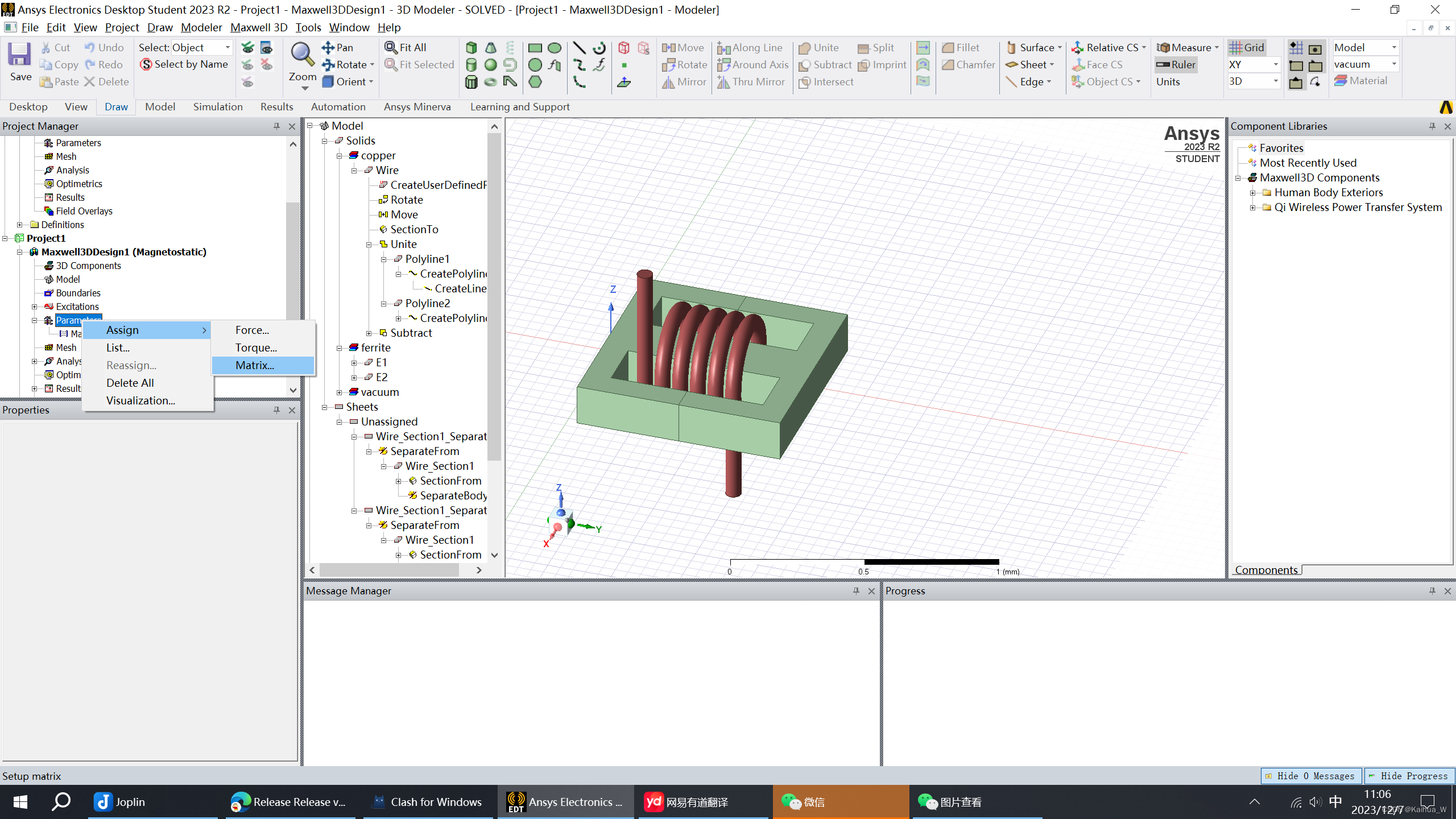1456x819 pixels.
Task: Choose the Draw rectangle tool
Action: [535, 48]
